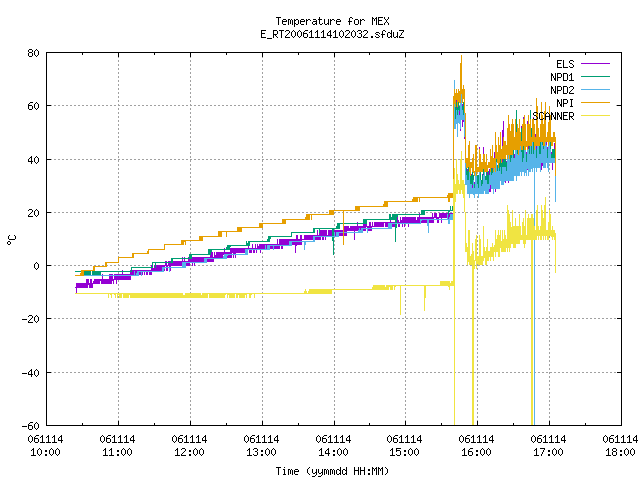Viewport: 640px width, 480px height.
Task: Click the x-axis label 061114 14:00
Action: coord(333,446)
